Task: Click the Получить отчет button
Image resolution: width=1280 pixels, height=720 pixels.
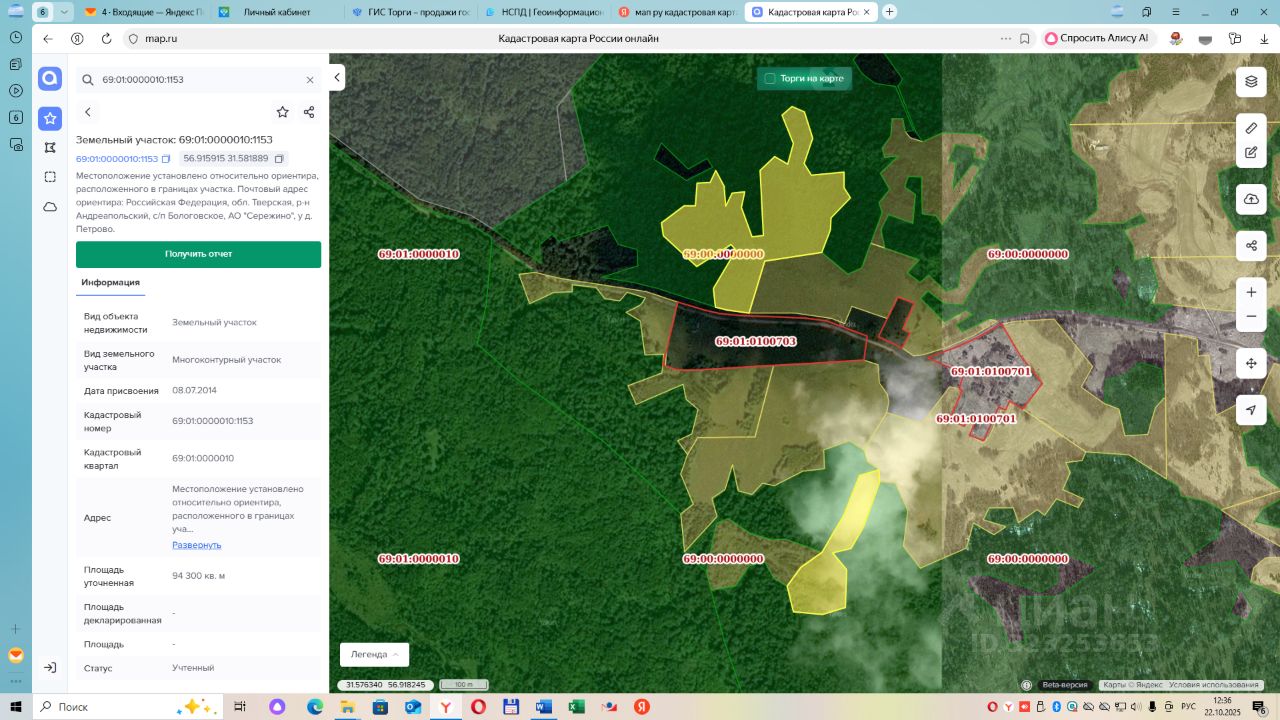Action: [x=198, y=254]
